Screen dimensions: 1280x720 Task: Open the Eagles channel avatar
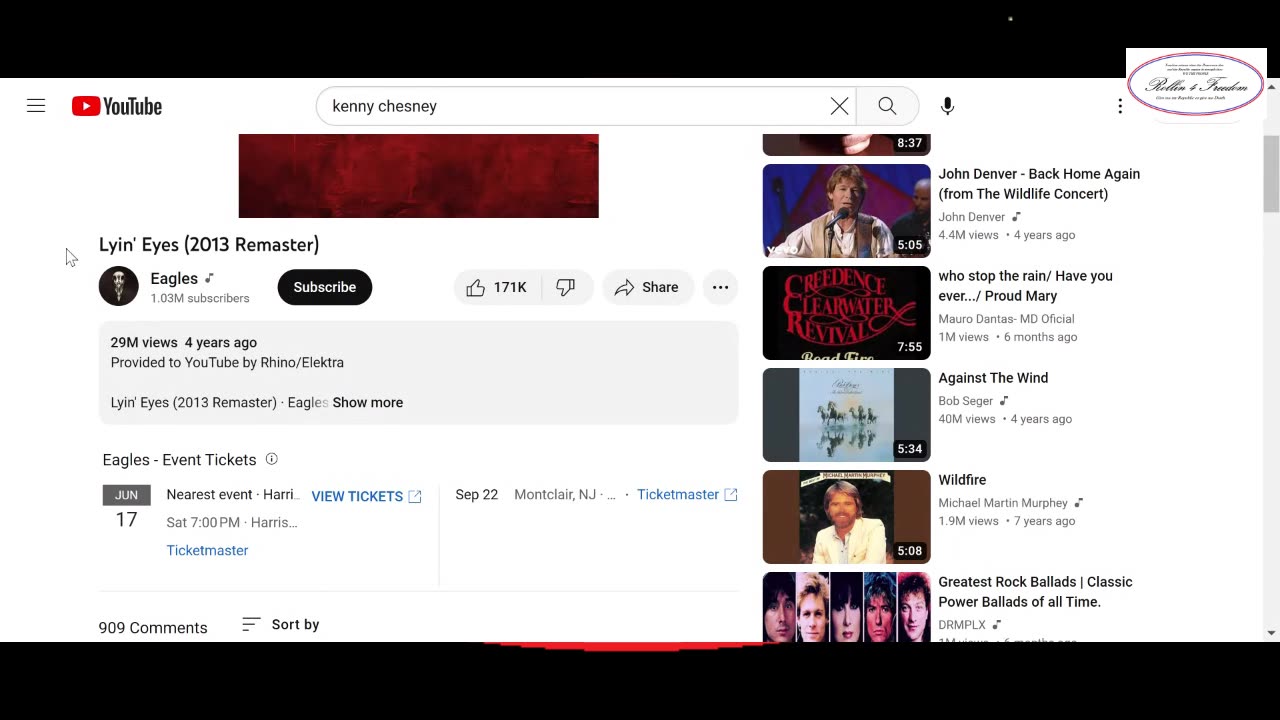click(118, 287)
